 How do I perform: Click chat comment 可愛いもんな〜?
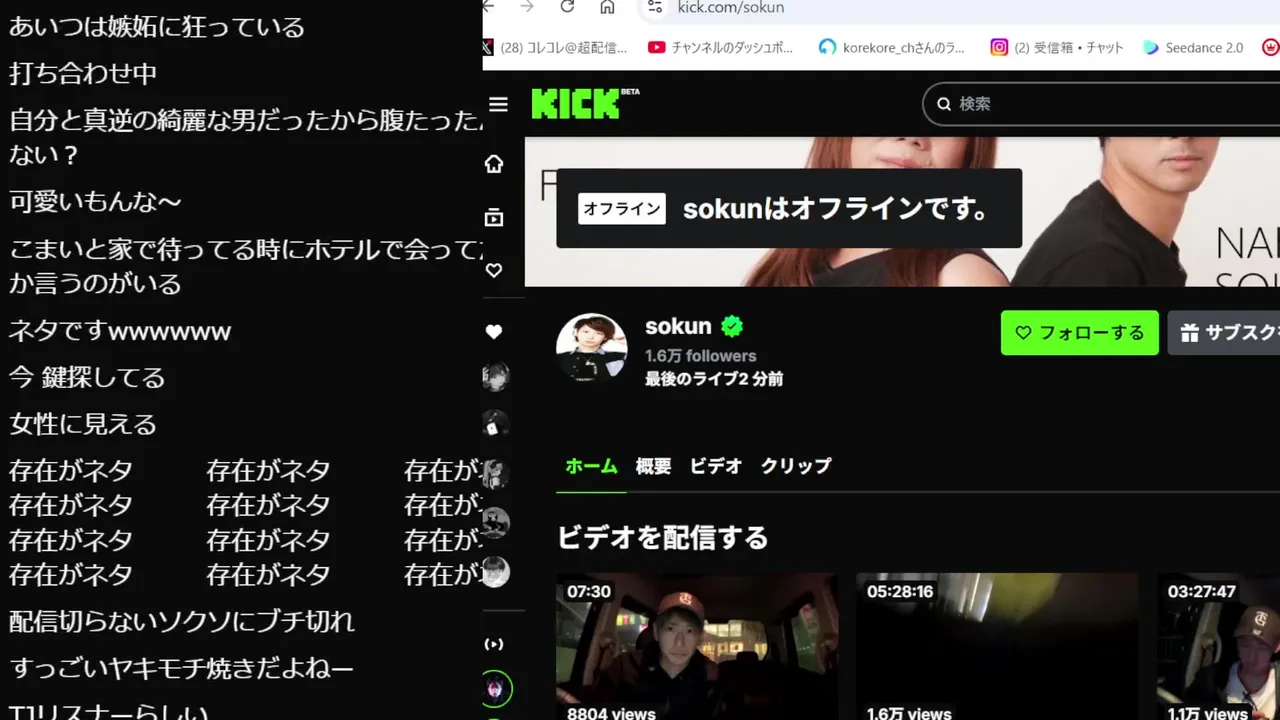pyautogui.click(x=95, y=202)
